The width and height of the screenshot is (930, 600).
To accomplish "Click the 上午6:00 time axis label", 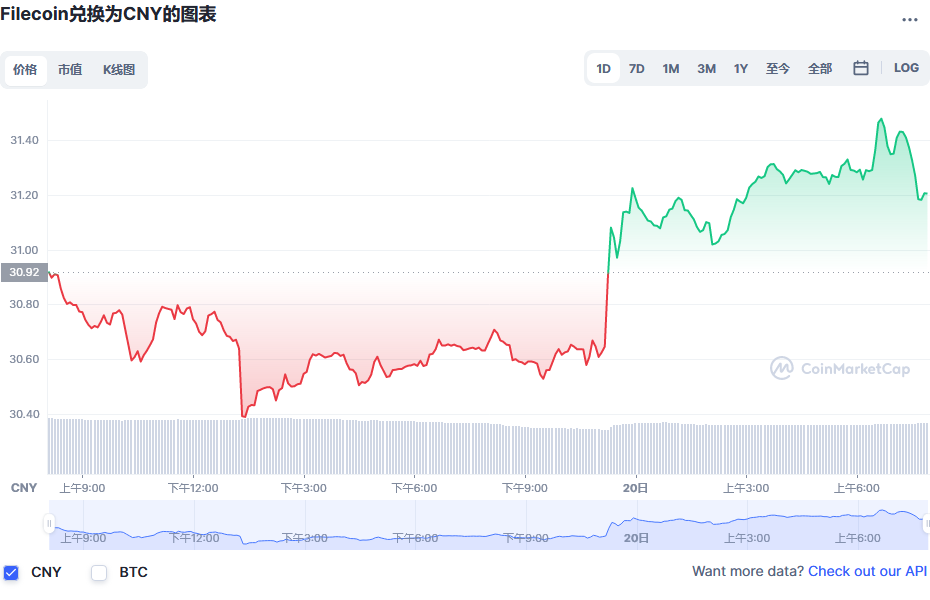I will point(857,488).
